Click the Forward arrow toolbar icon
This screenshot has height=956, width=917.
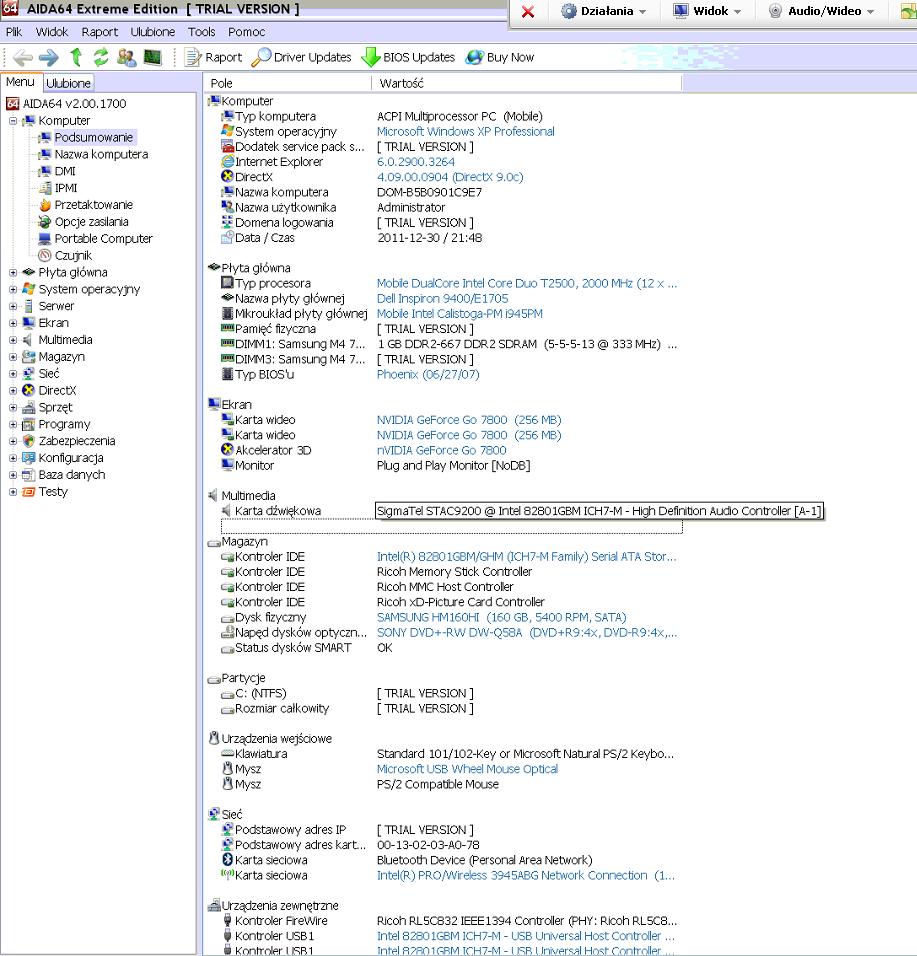(48, 57)
